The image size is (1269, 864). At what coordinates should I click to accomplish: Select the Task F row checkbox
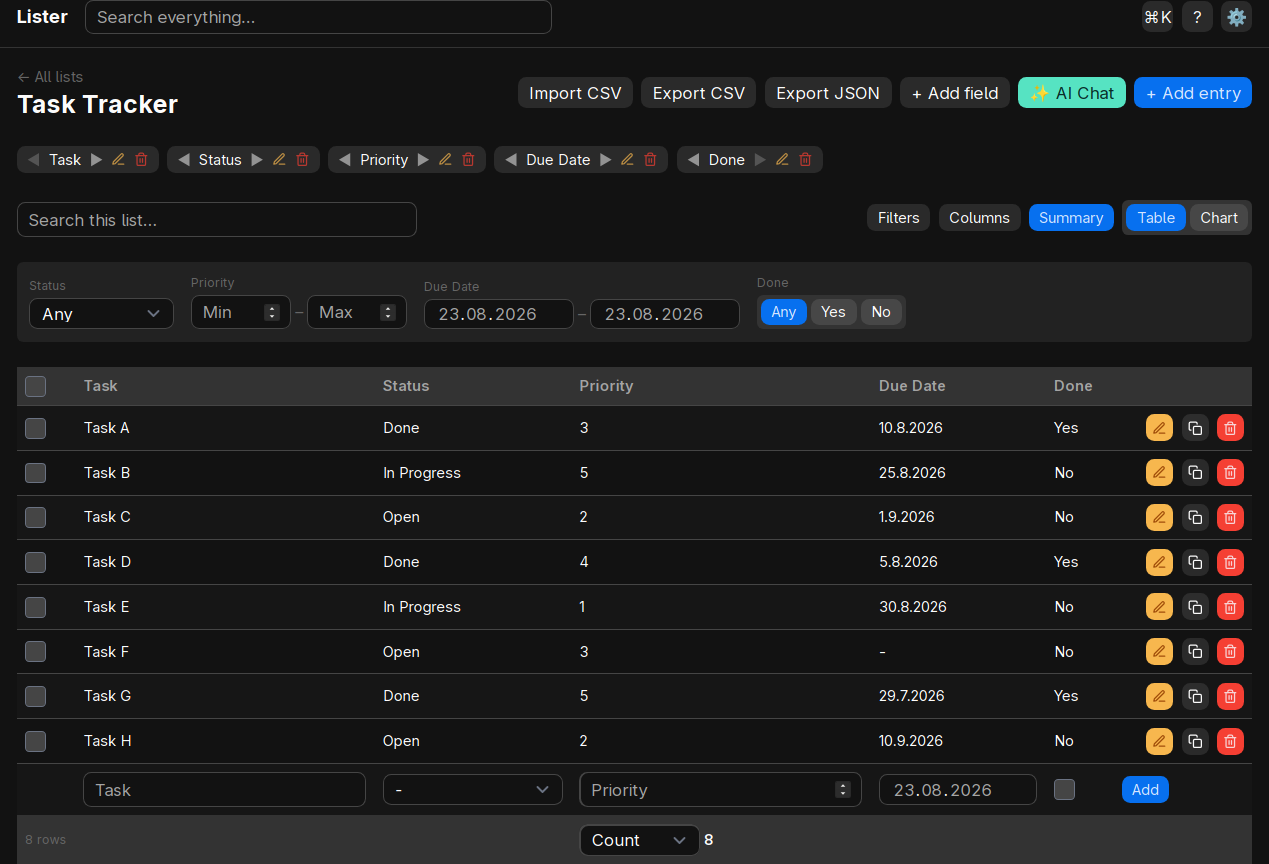[x=35, y=651]
